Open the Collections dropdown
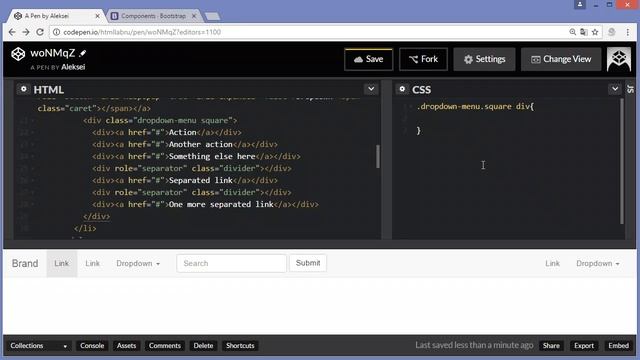The width and height of the screenshot is (640, 360). click(39, 346)
